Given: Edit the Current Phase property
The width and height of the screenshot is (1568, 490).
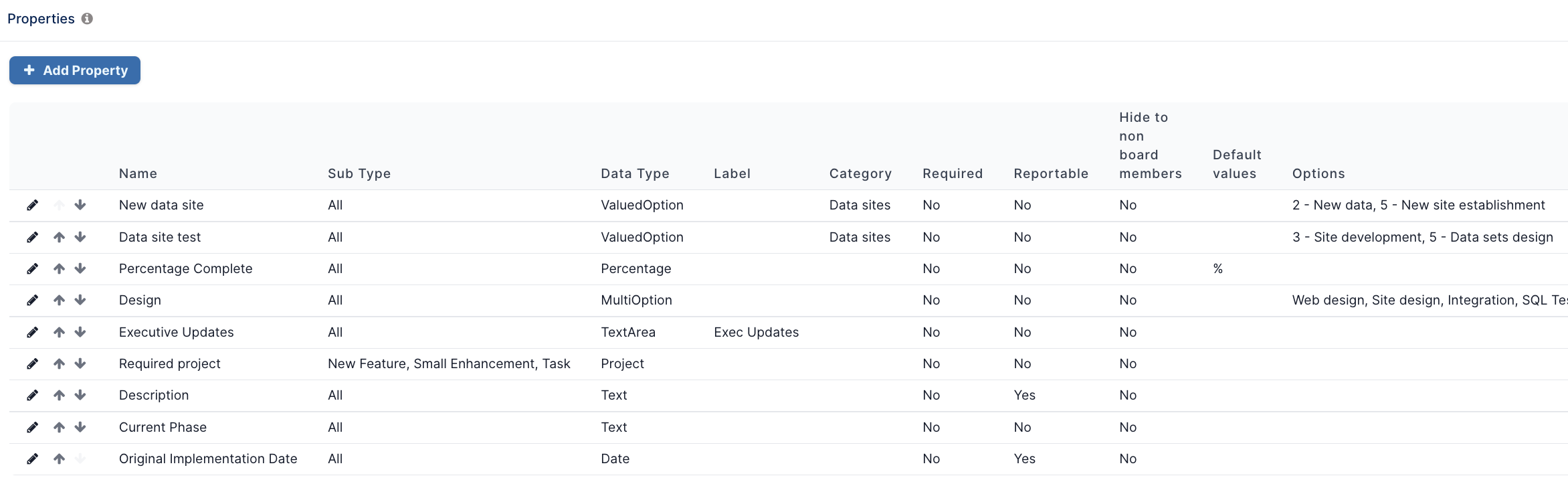Looking at the screenshot, I should (x=32, y=427).
